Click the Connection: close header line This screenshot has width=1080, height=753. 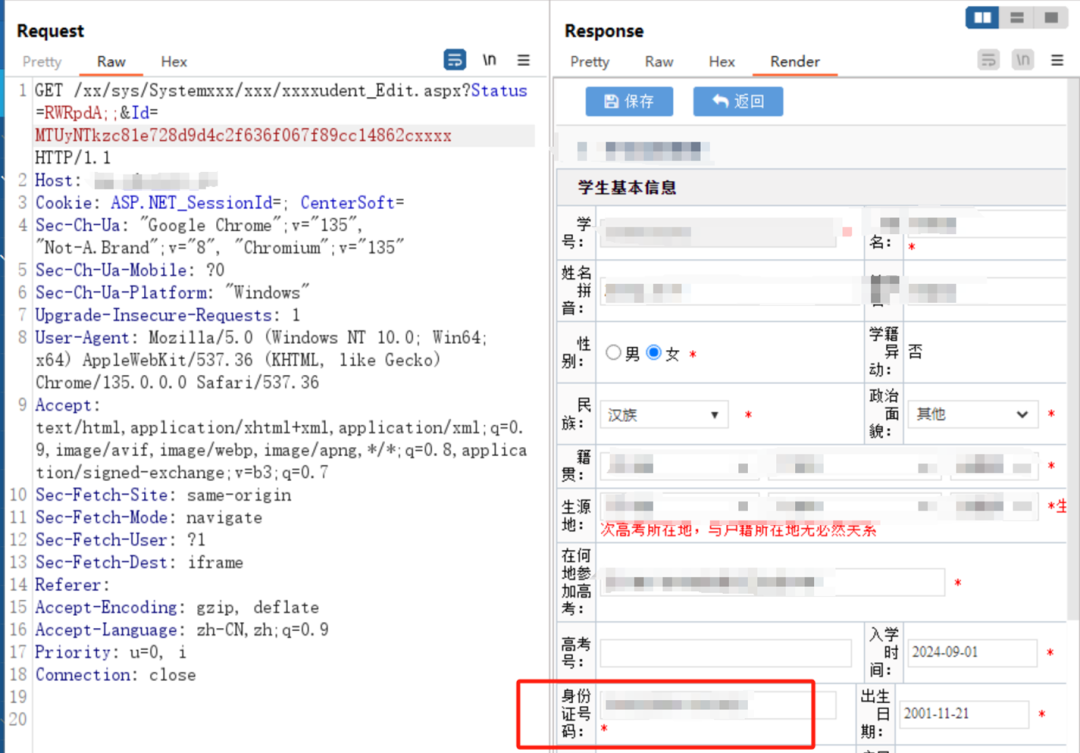(x=115, y=674)
